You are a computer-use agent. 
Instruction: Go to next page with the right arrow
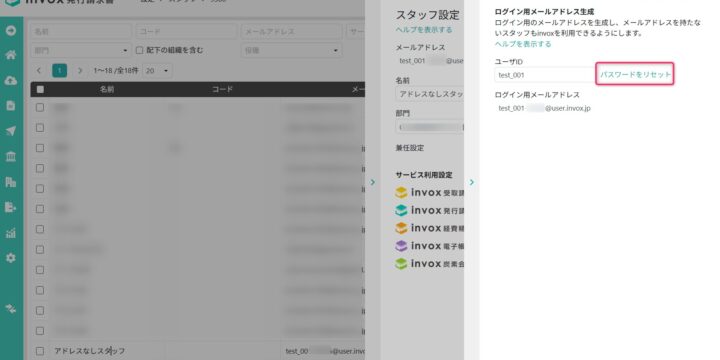(80, 71)
